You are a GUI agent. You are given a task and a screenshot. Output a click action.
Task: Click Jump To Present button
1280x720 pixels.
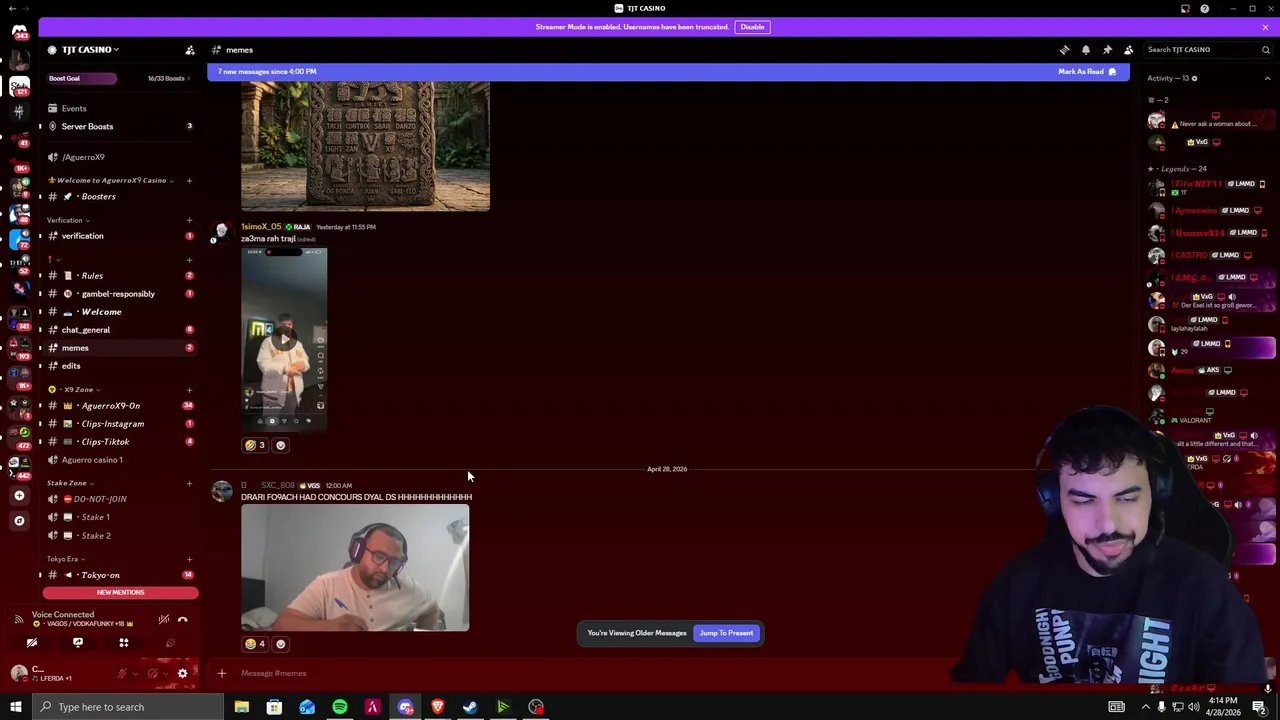coord(726,633)
